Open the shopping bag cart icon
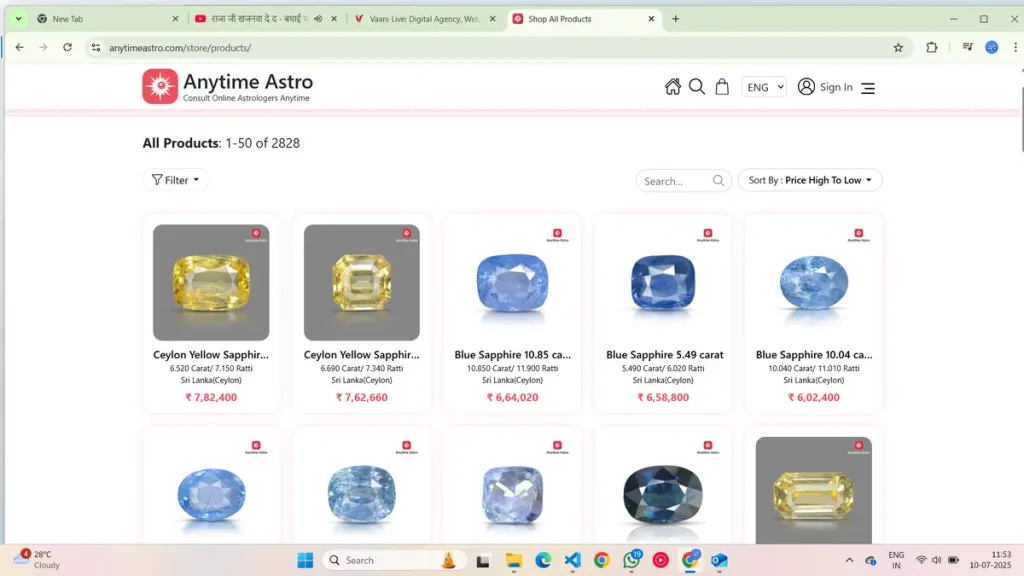Screen dimensions: 1024x576 click(x=722, y=87)
